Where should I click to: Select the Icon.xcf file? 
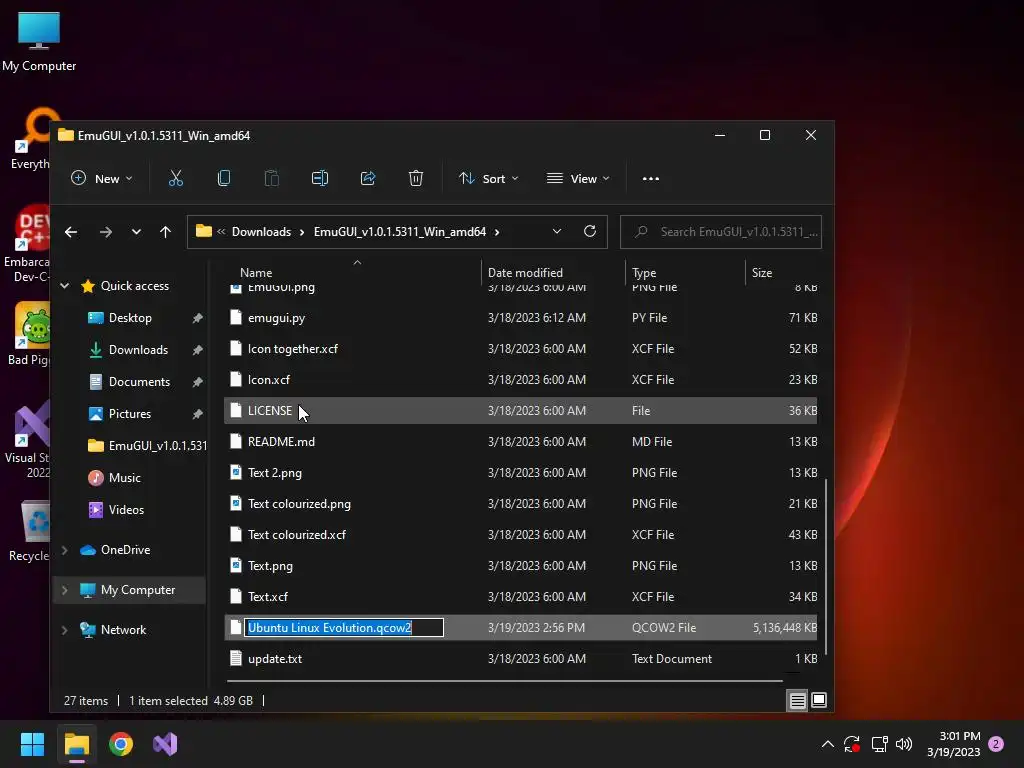pyautogui.click(x=520, y=380)
